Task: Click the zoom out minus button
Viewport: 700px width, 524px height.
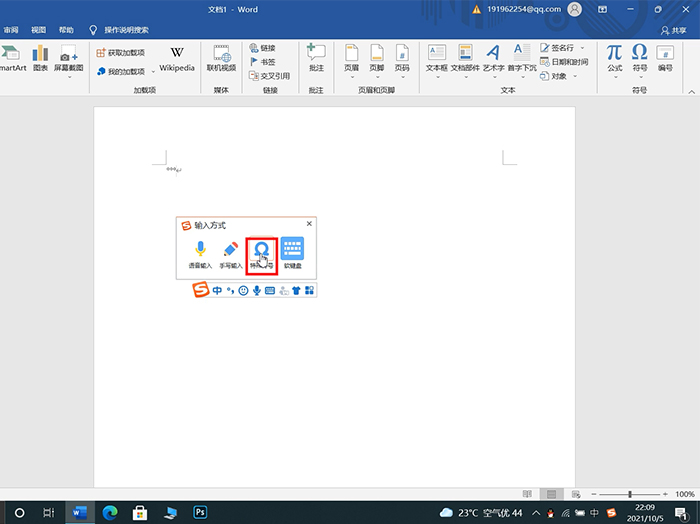Action: click(x=594, y=494)
